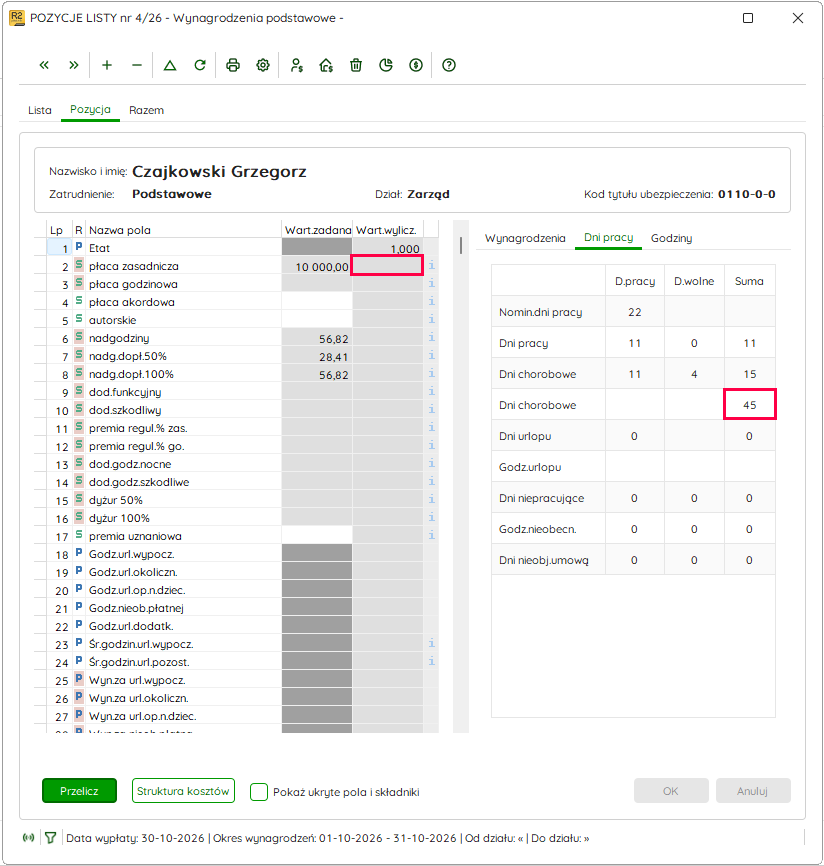This screenshot has width=824, height=866.
Task: Show info for nadgodziny row
Action: pyautogui.click(x=431, y=337)
